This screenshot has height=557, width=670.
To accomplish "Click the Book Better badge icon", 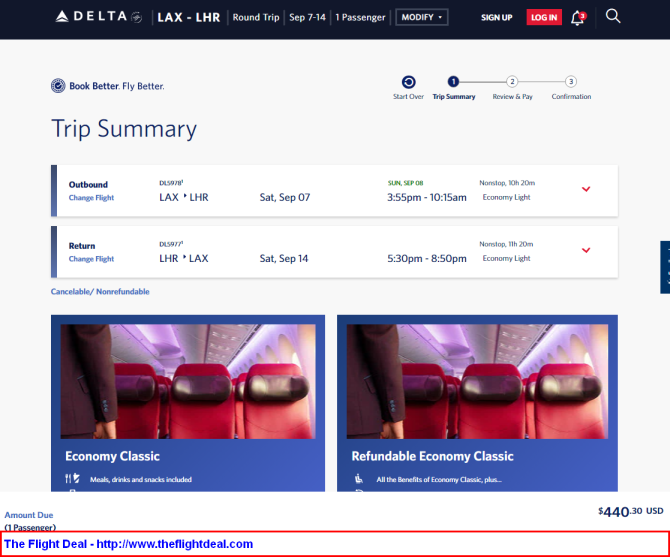I will coord(58,86).
